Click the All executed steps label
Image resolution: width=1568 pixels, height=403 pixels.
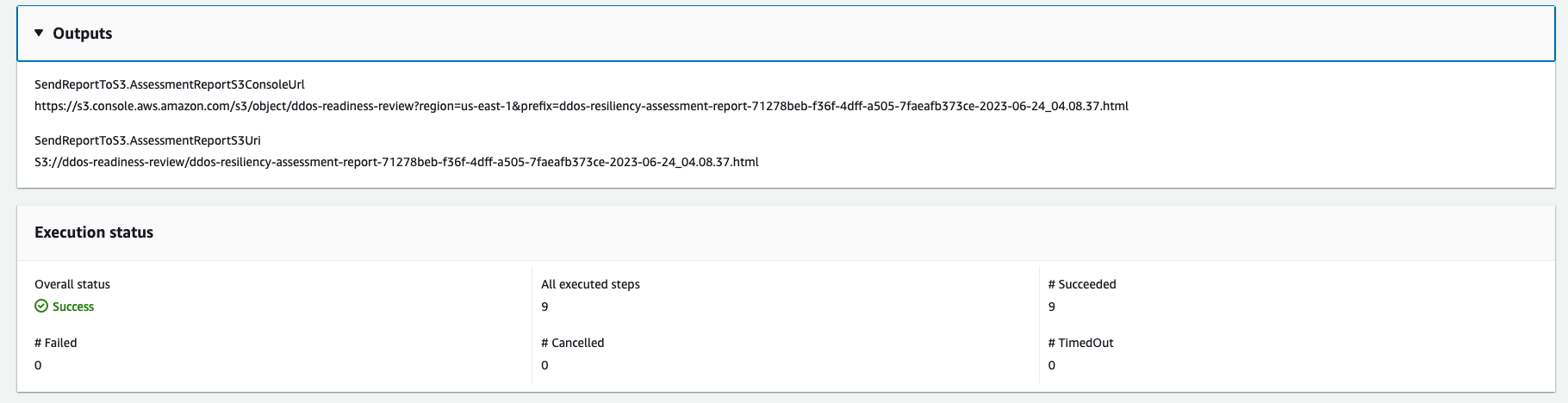pyautogui.click(x=590, y=284)
